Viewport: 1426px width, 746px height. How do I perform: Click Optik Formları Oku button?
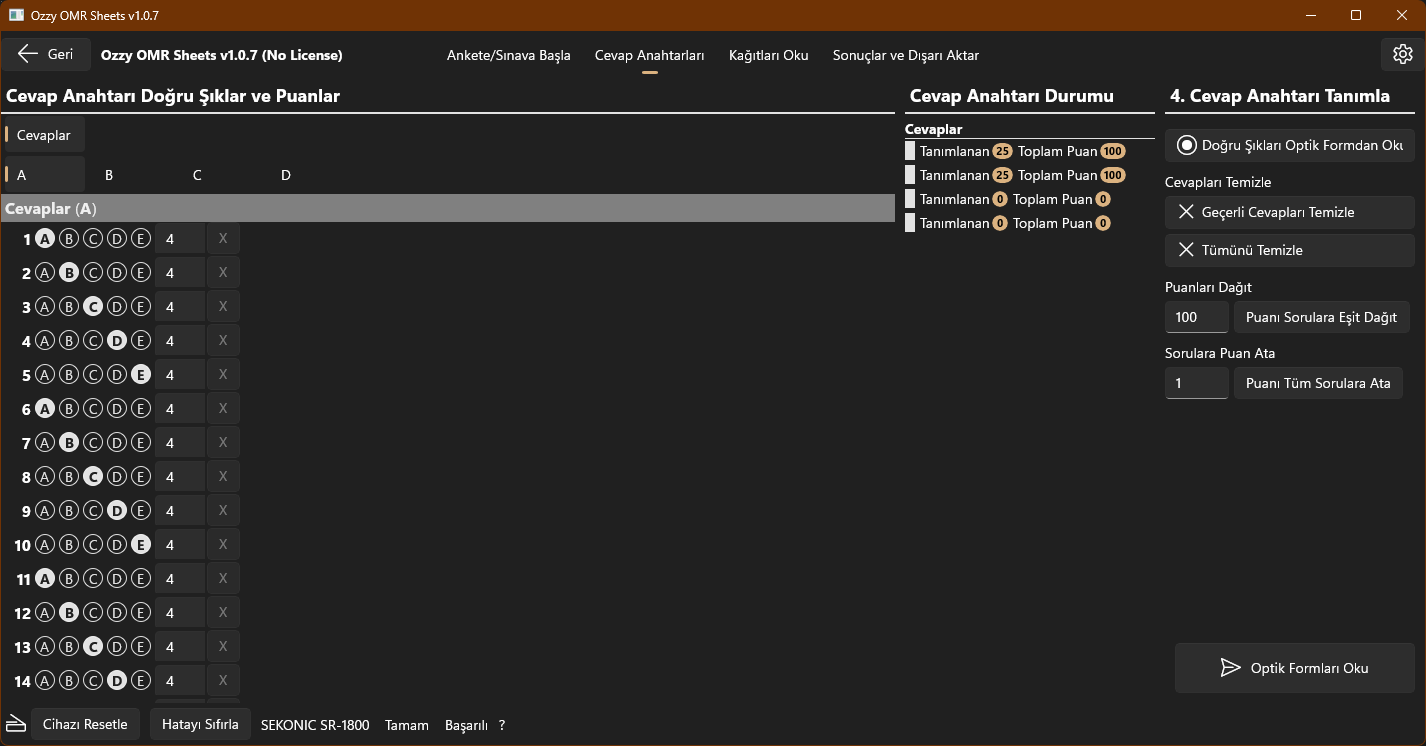(x=1294, y=668)
